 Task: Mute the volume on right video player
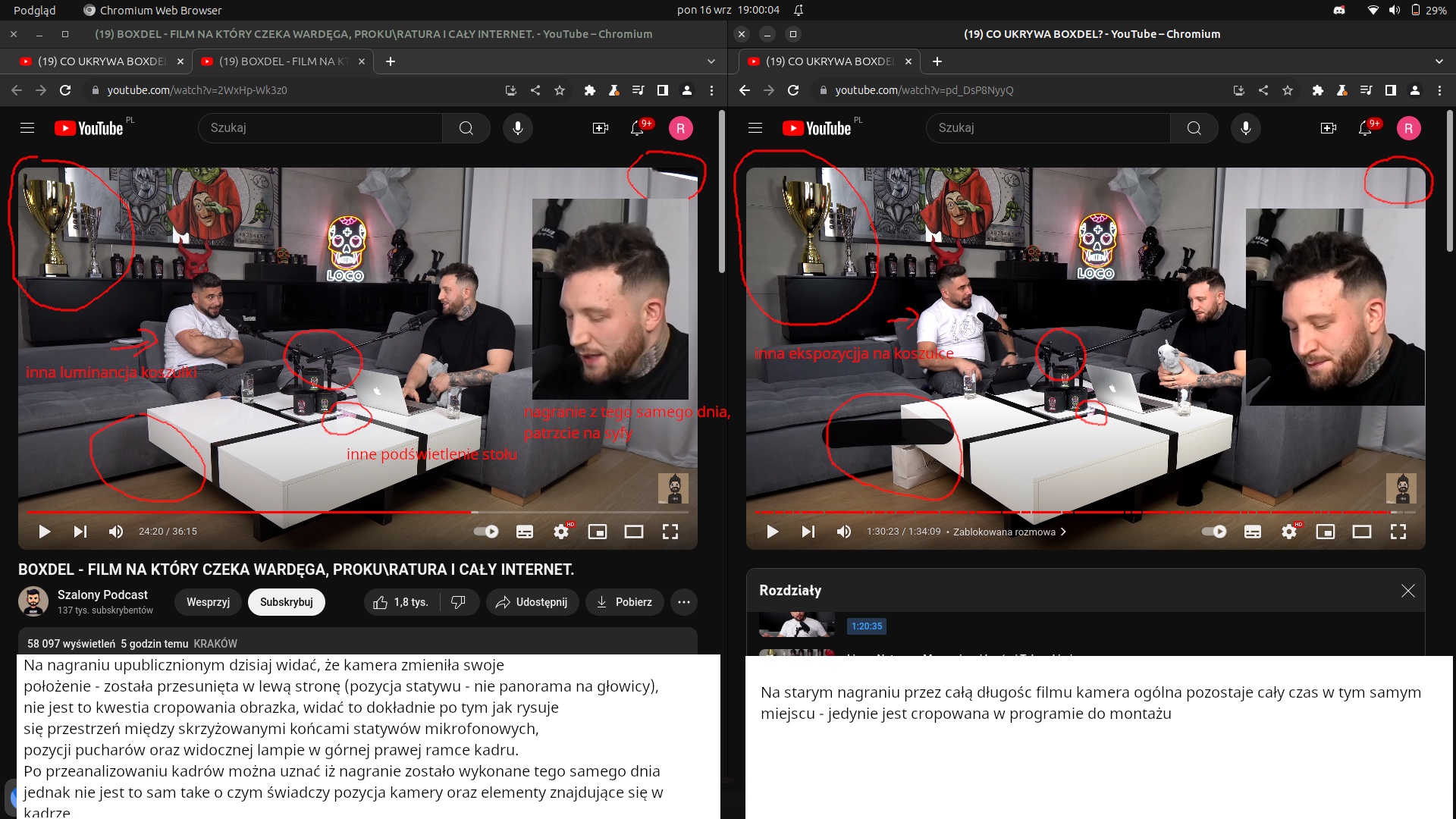844,532
